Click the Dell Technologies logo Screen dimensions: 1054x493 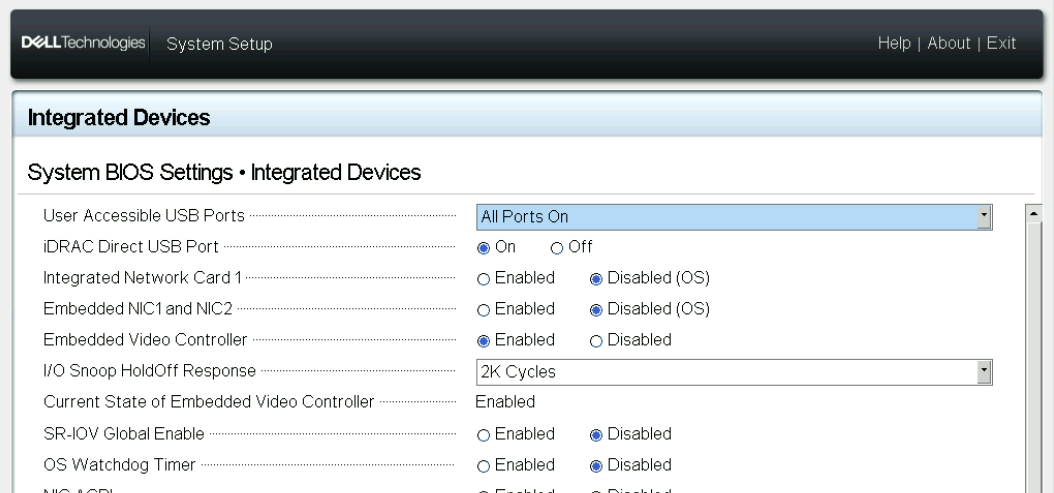pyautogui.click(x=80, y=43)
